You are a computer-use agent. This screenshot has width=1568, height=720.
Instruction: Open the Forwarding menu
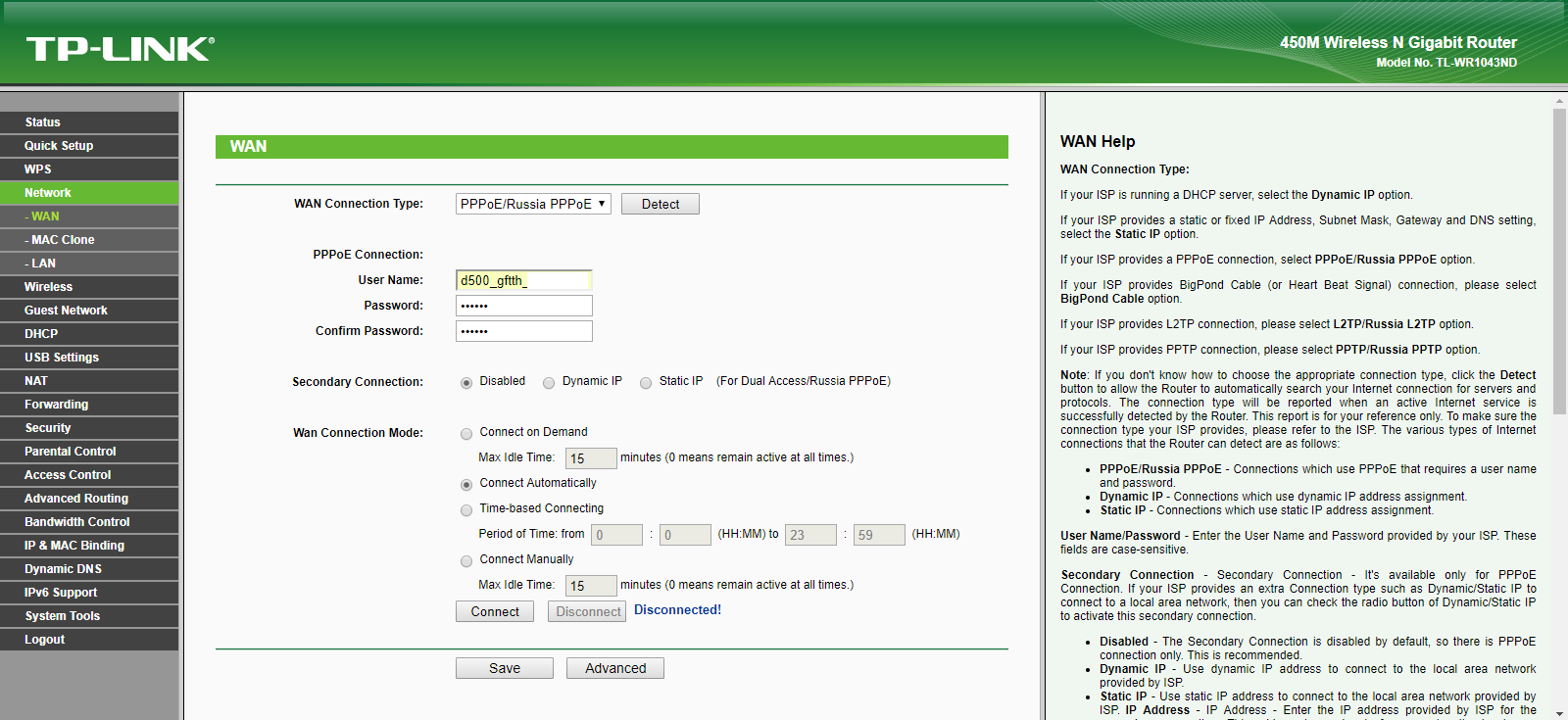pyautogui.click(x=89, y=405)
